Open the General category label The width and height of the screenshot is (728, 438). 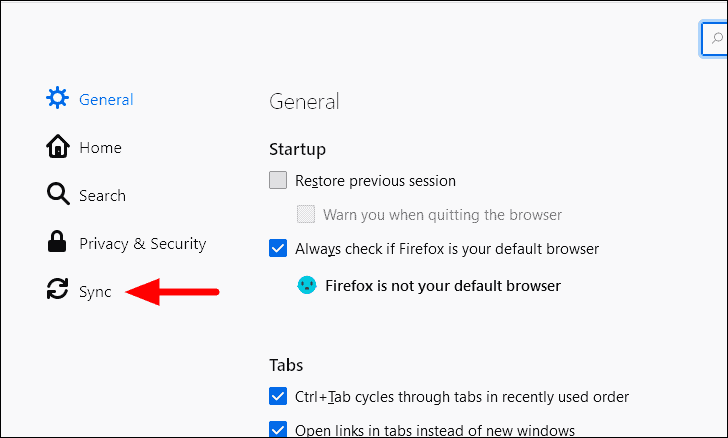tap(106, 99)
